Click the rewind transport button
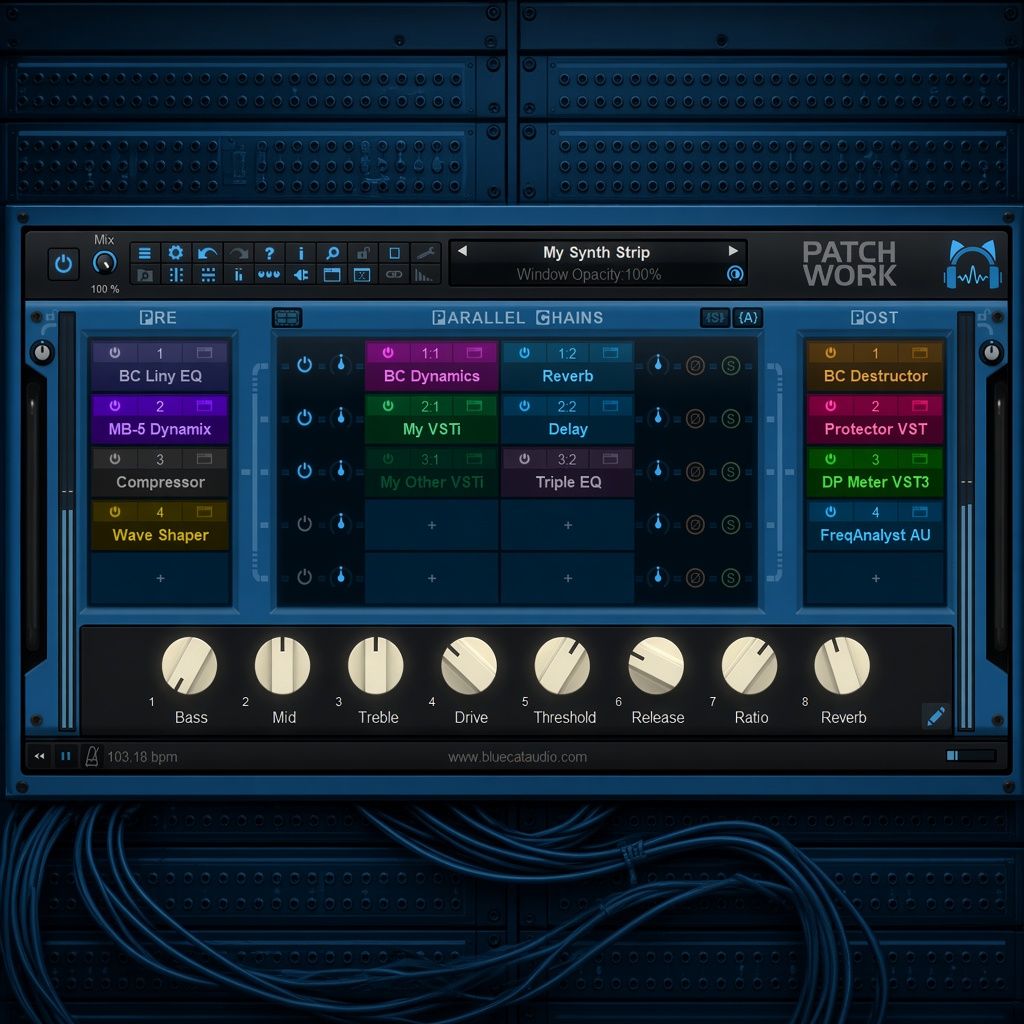Screen dimensions: 1024x1024 [39, 756]
